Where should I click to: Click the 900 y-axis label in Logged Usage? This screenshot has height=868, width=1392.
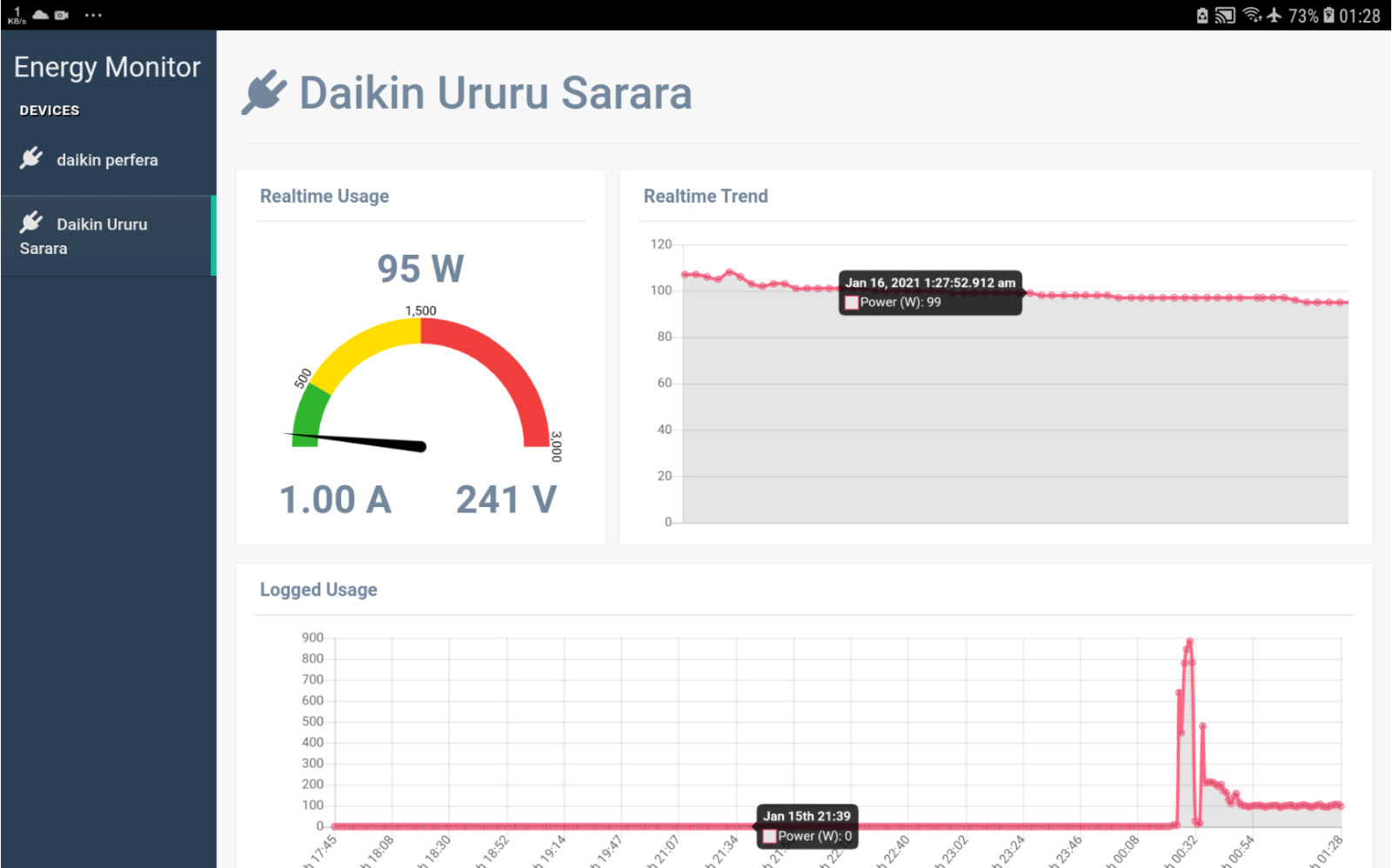(x=312, y=638)
